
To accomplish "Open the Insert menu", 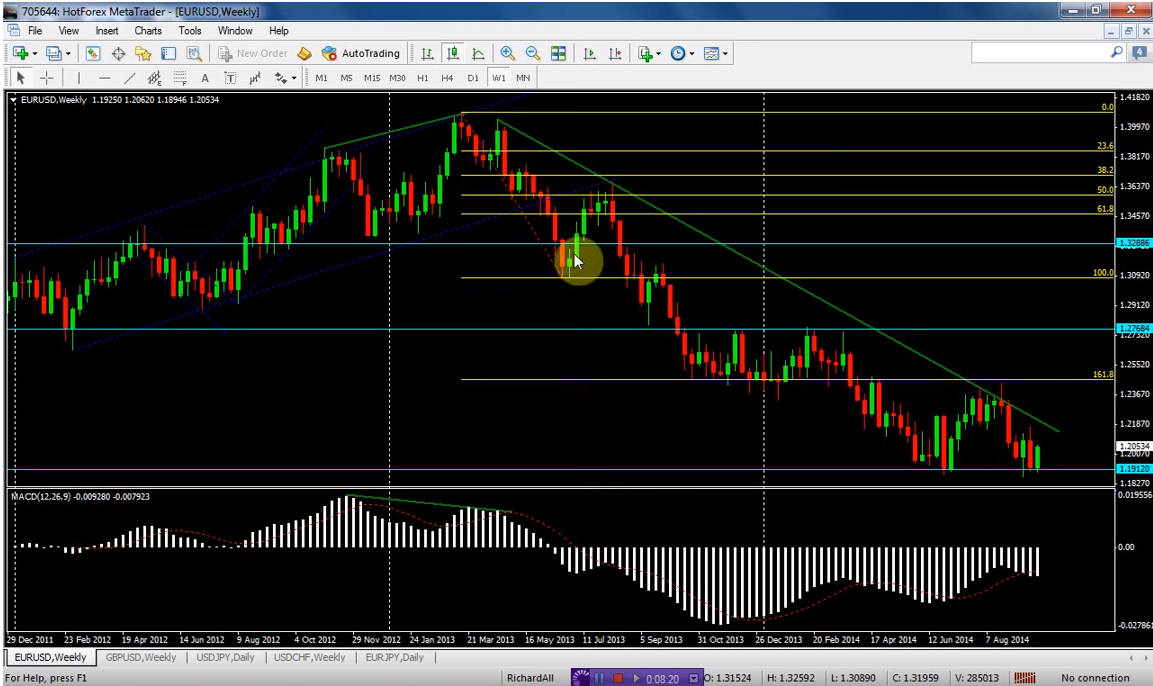I will (107, 31).
